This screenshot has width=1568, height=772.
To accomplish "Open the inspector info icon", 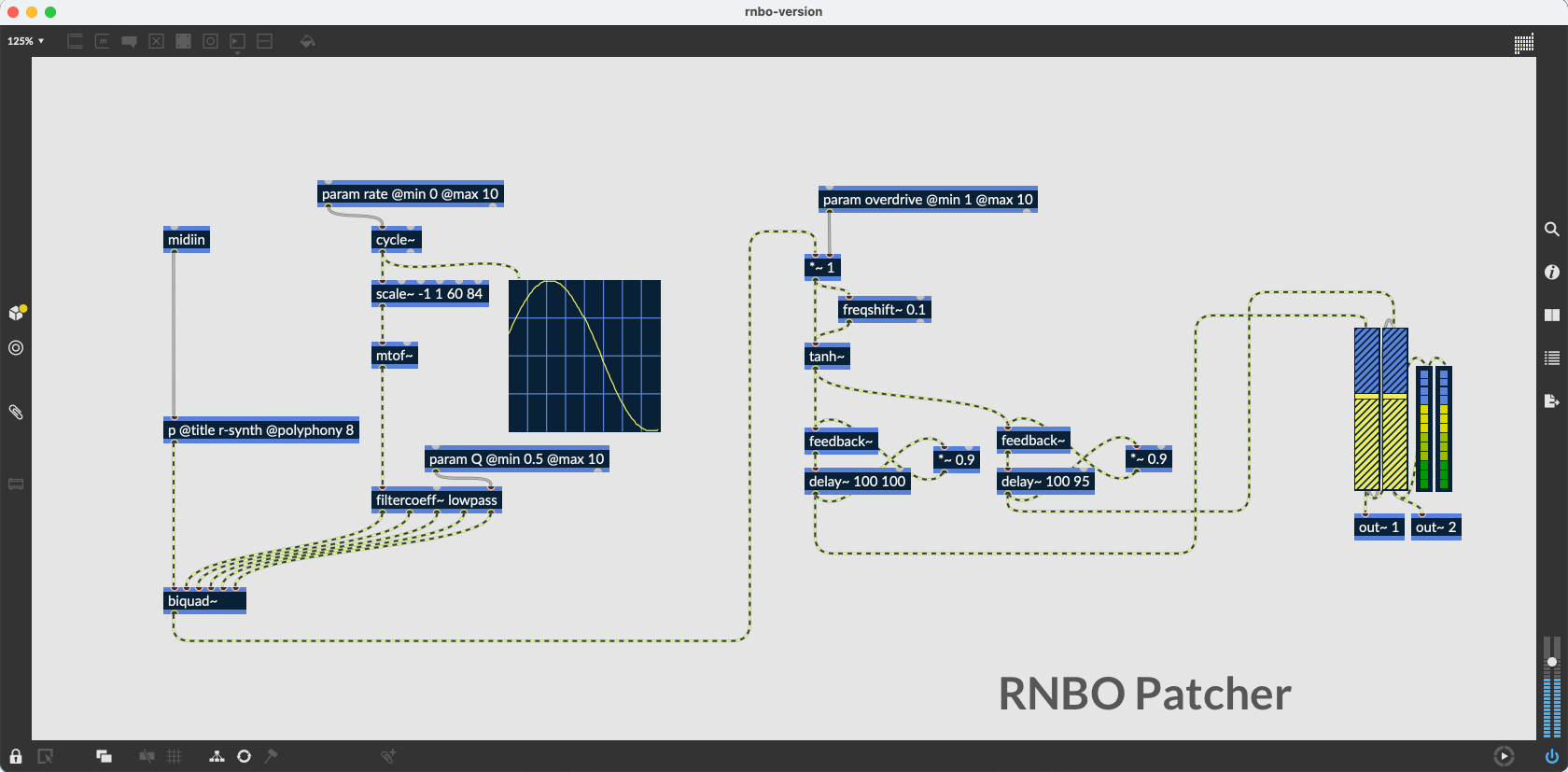I will pos(1551,272).
